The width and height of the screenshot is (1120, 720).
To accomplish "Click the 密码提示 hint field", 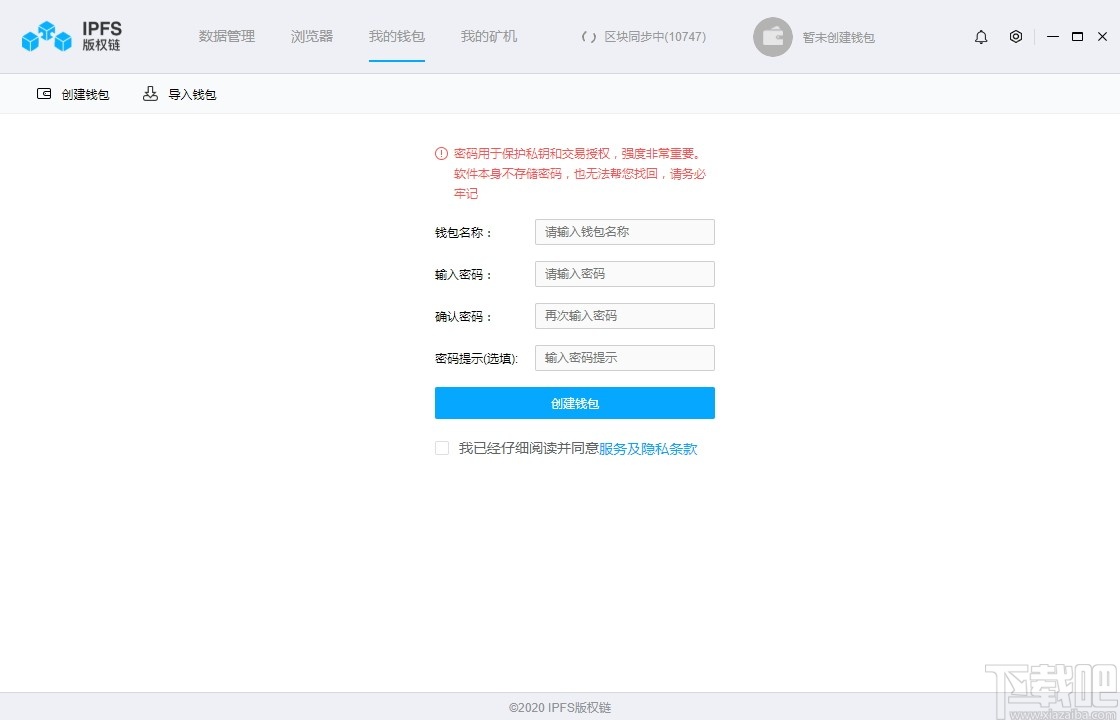I will 624,358.
